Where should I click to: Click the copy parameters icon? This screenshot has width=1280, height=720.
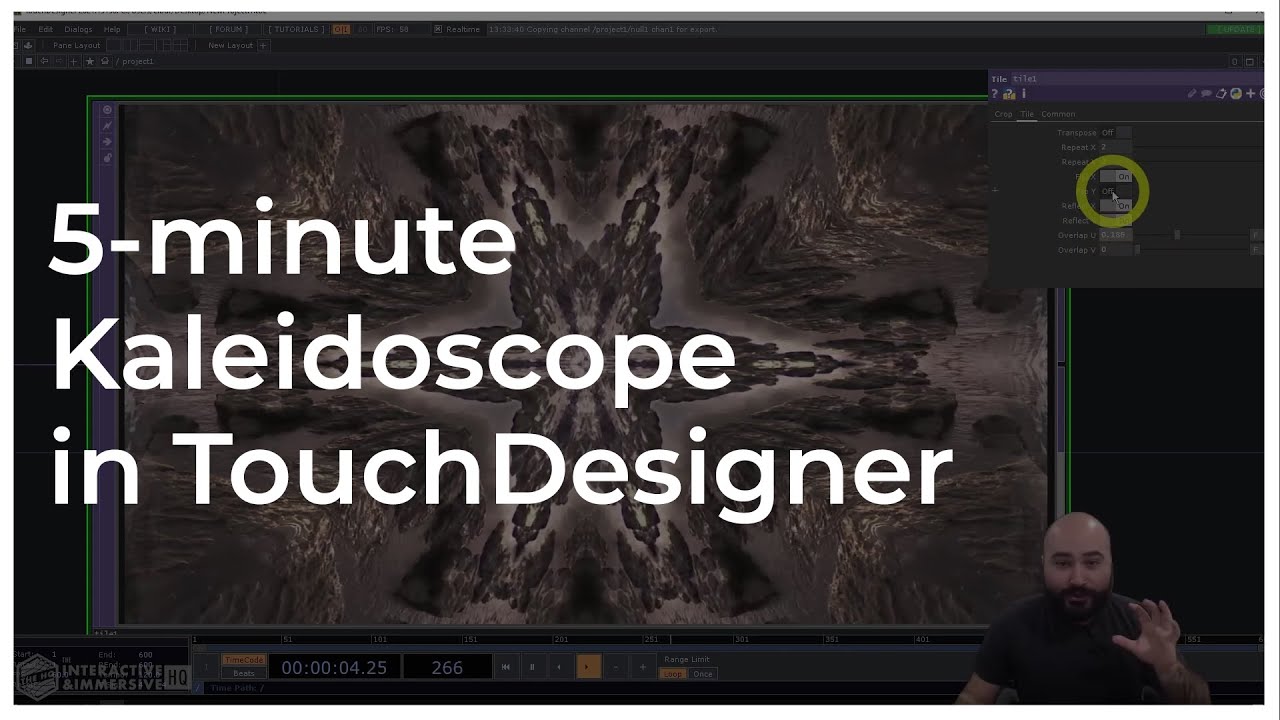[x=1221, y=94]
